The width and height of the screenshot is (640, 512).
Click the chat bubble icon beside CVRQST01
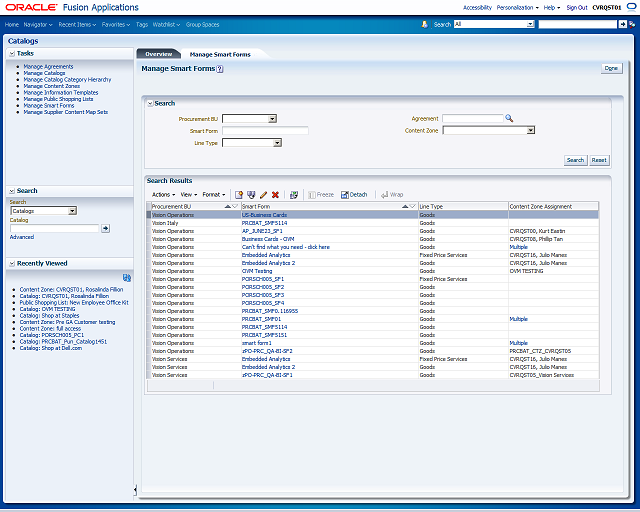pos(631,7)
